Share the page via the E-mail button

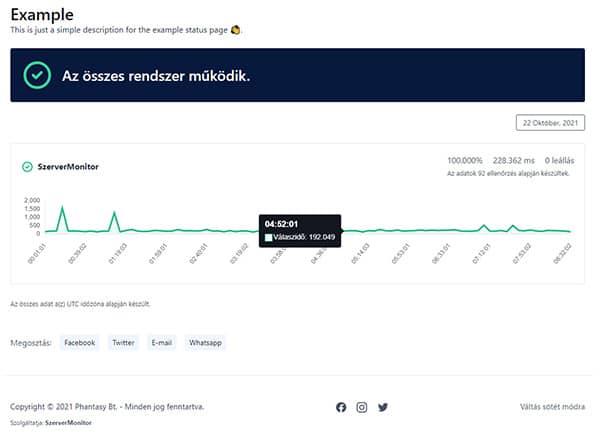(x=162, y=342)
